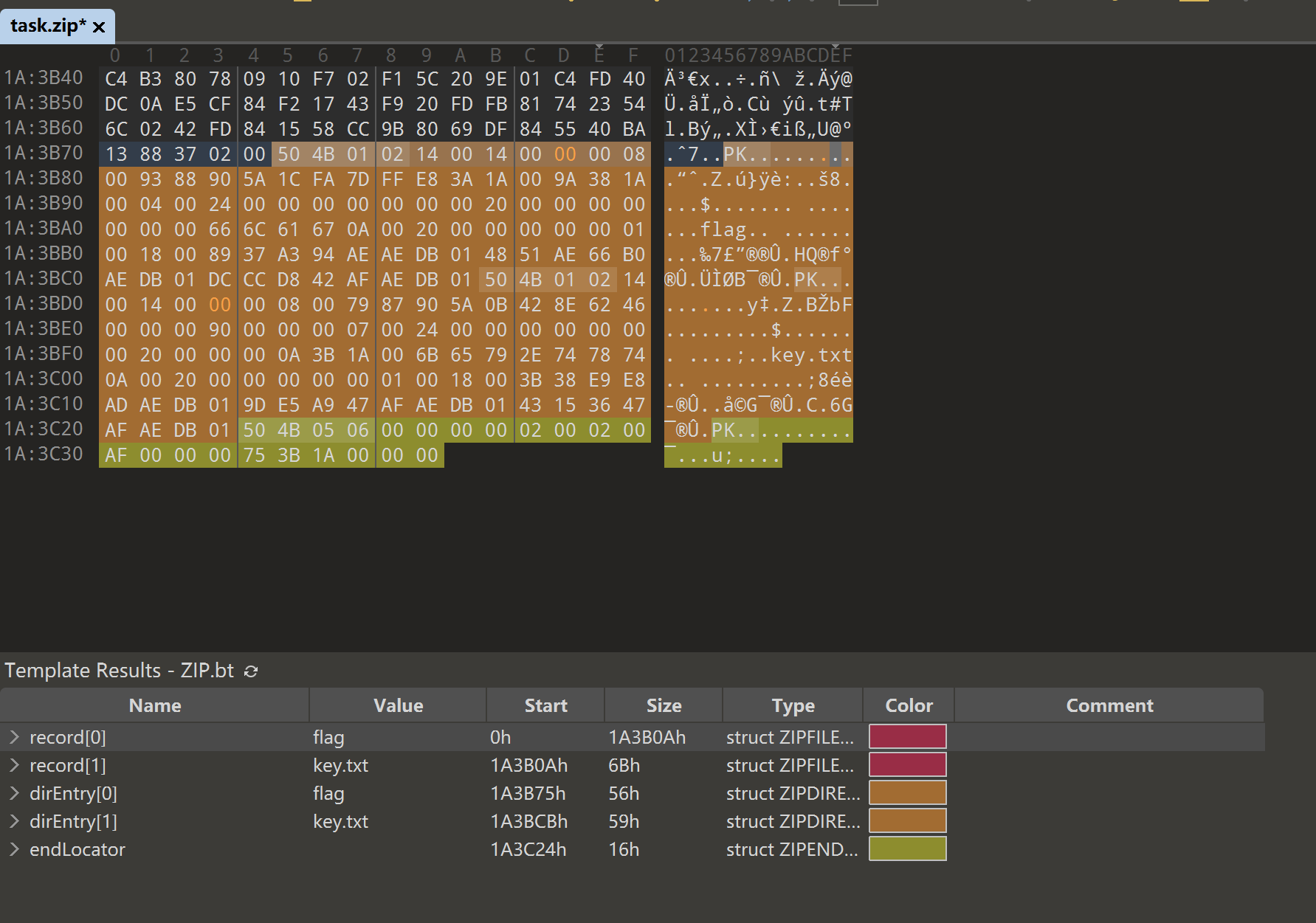Sort by the Name column header
The height and width of the screenshot is (923, 1316).
[155, 705]
